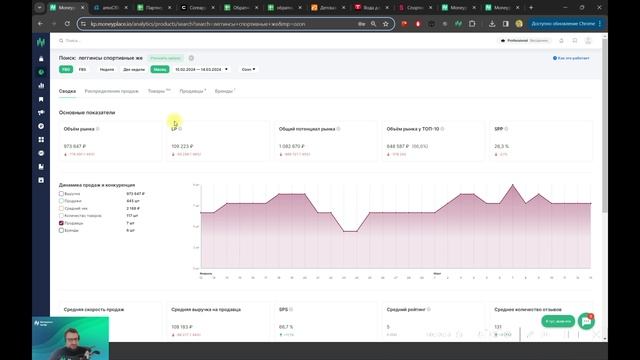This screenshot has height=360, width=640.
Task: Click the info icon next to SPS
Action: [291, 309]
